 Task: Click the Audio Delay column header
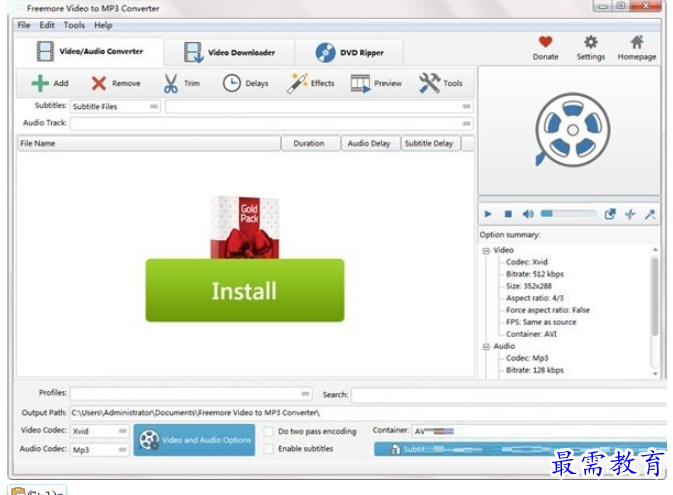pos(369,143)
